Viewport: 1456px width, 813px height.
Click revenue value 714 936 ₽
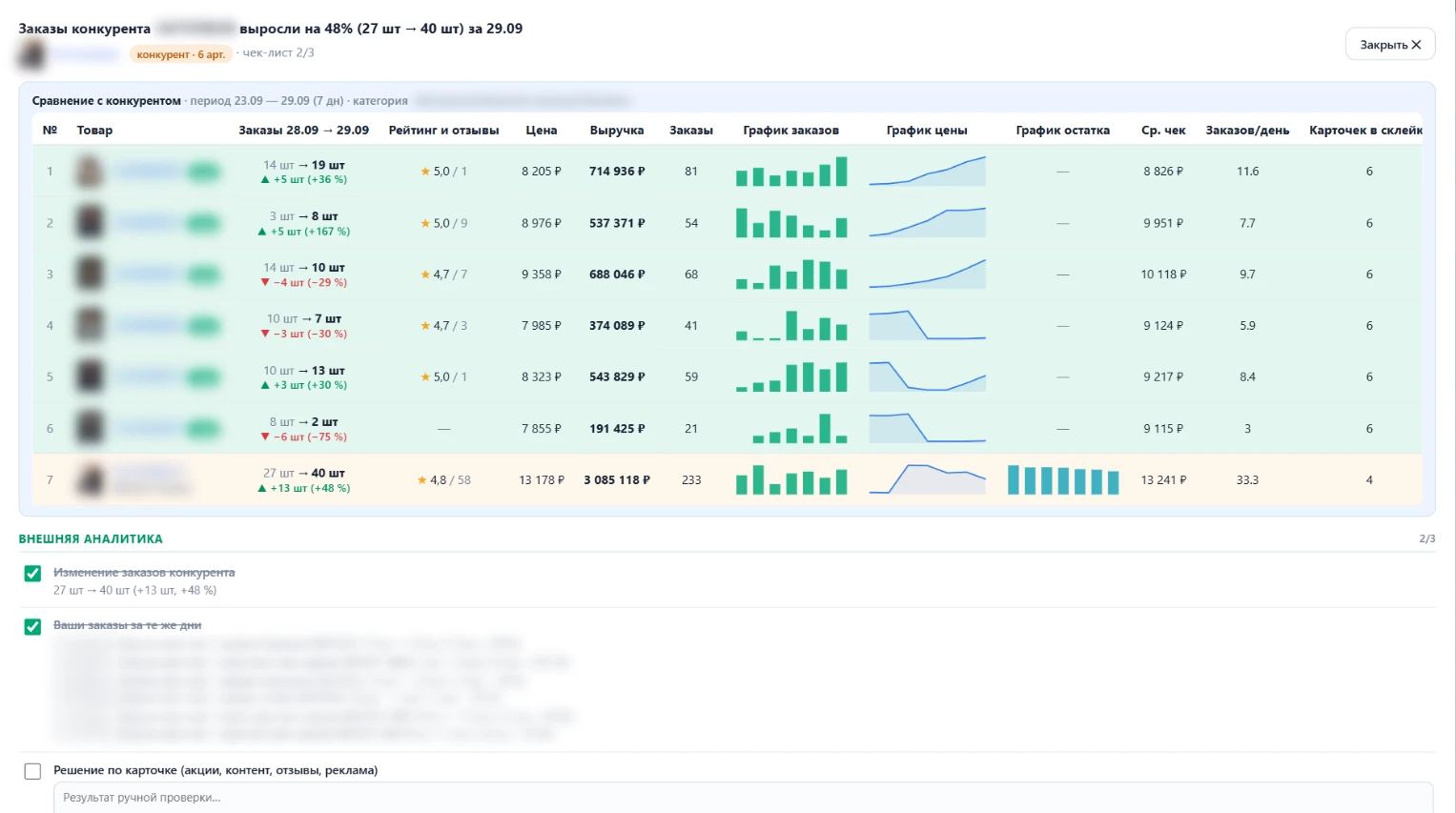pyautogui.click(x=617, y=172)
